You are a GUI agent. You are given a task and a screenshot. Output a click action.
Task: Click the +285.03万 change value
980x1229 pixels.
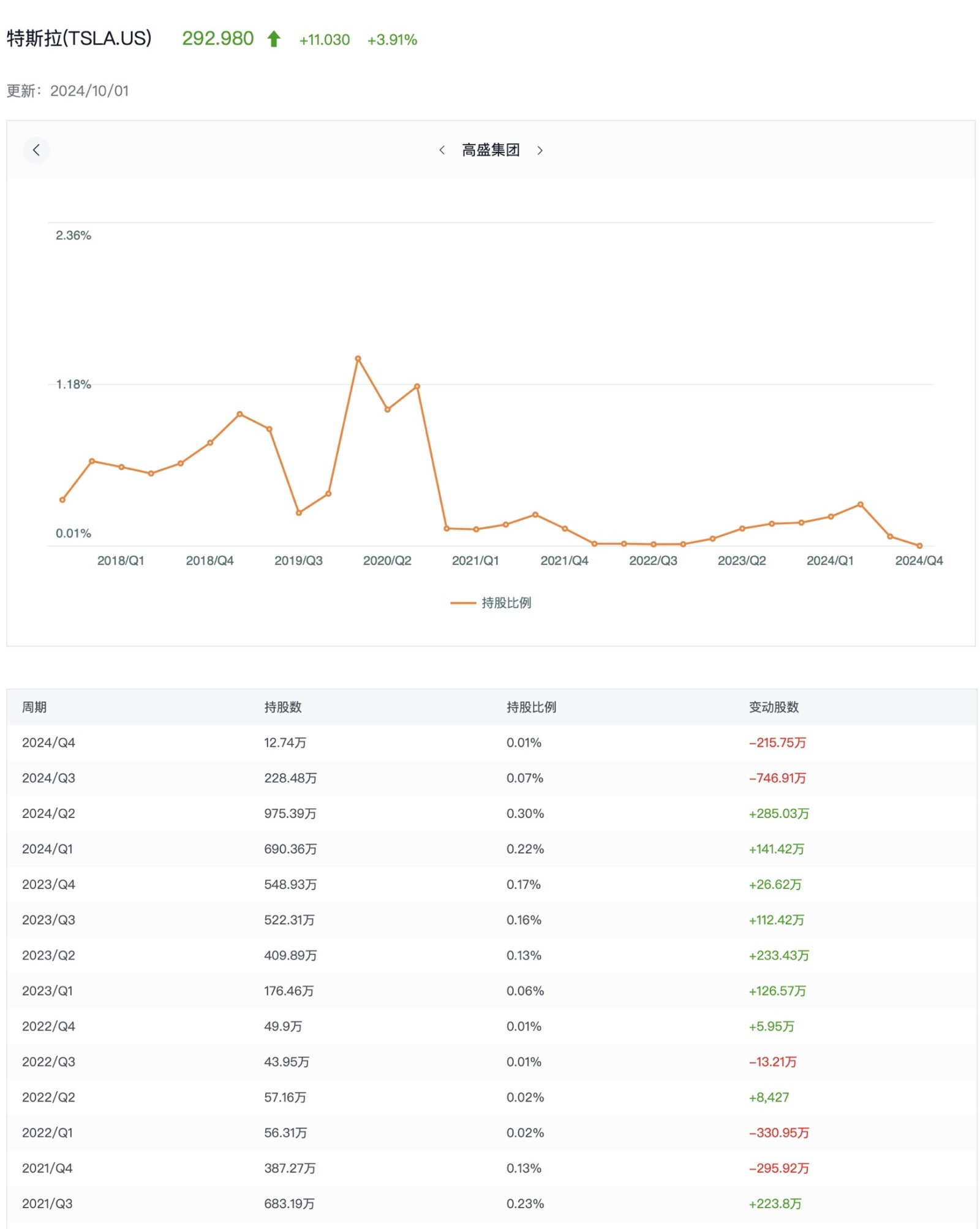point(778,814)
